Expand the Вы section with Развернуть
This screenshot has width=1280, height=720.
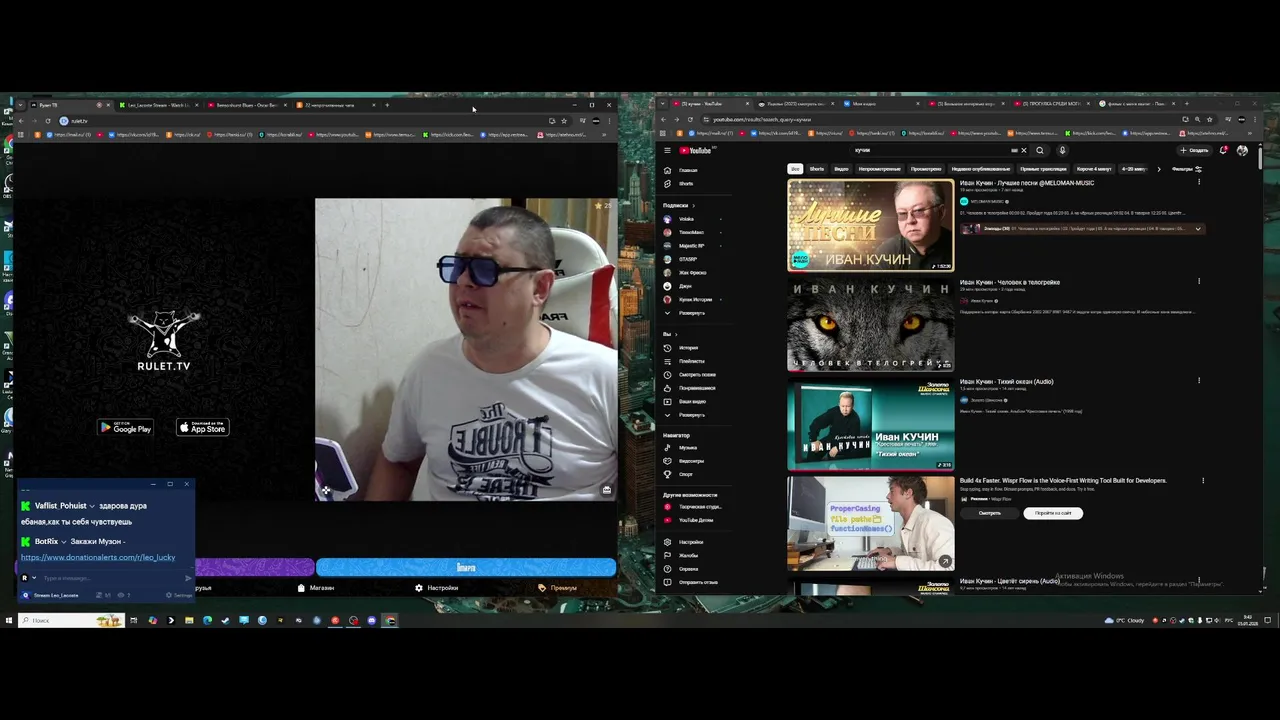(690, 415)
